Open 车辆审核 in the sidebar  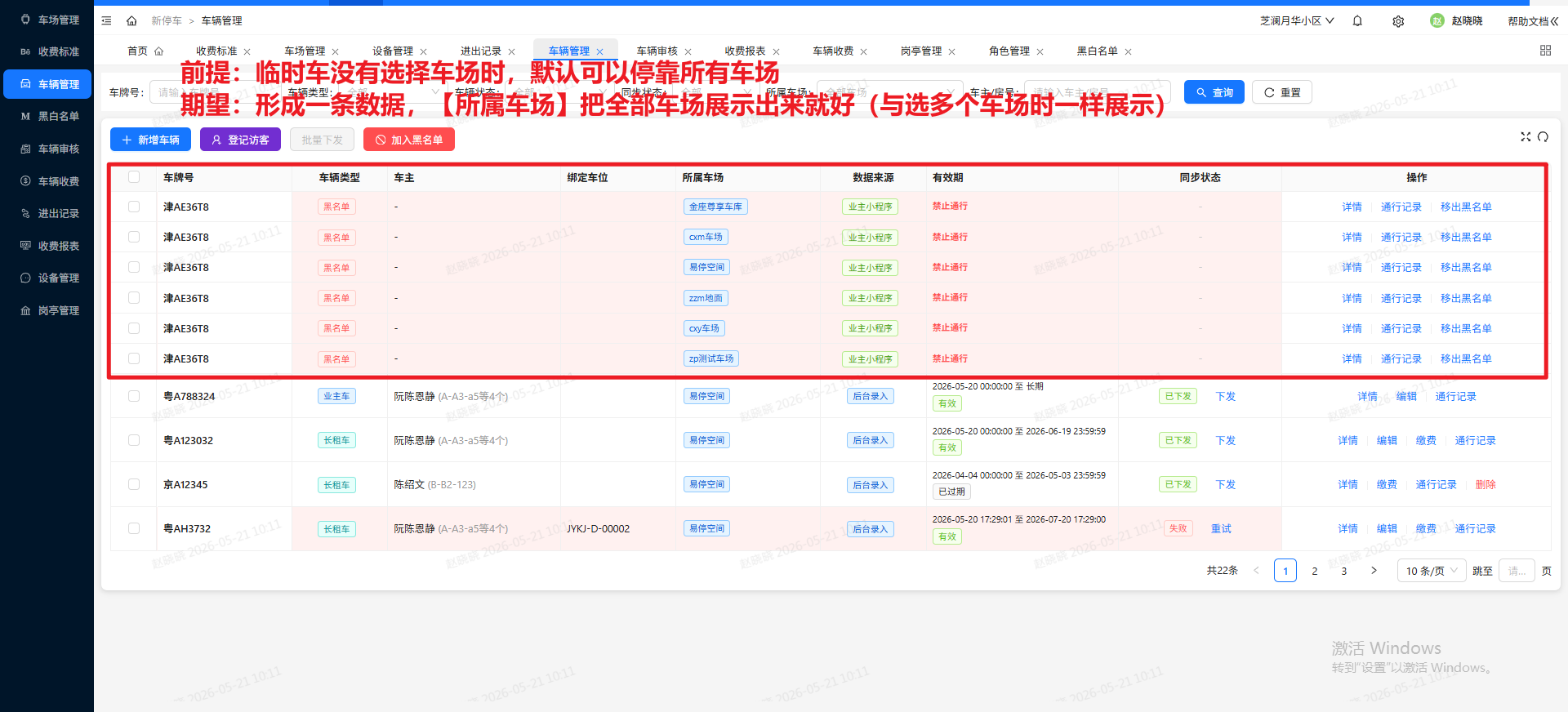coord(47,149)
